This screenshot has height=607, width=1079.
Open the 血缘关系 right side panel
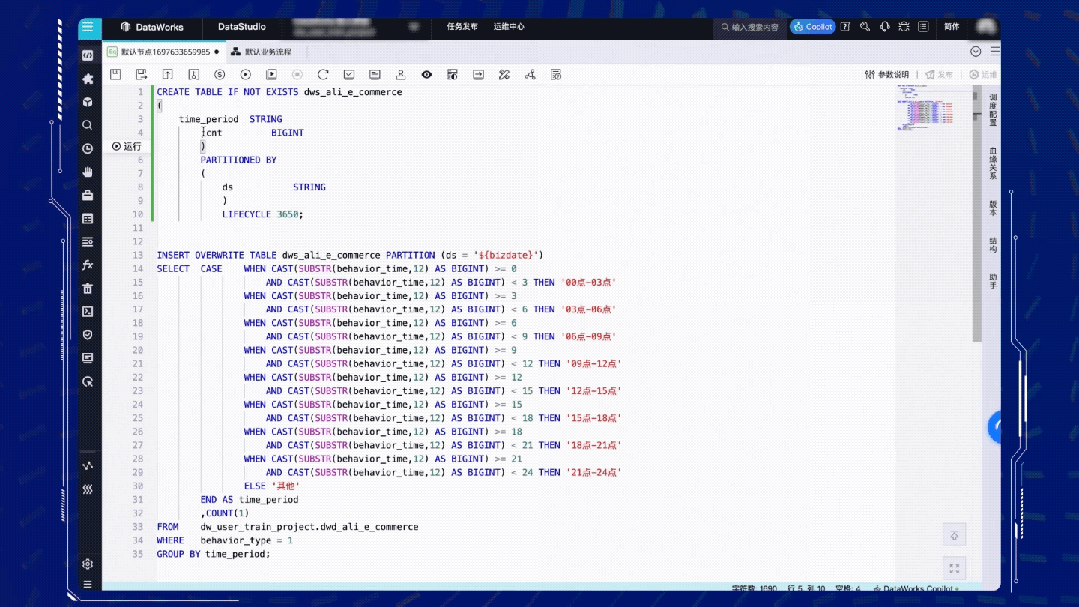click(993, 163)
